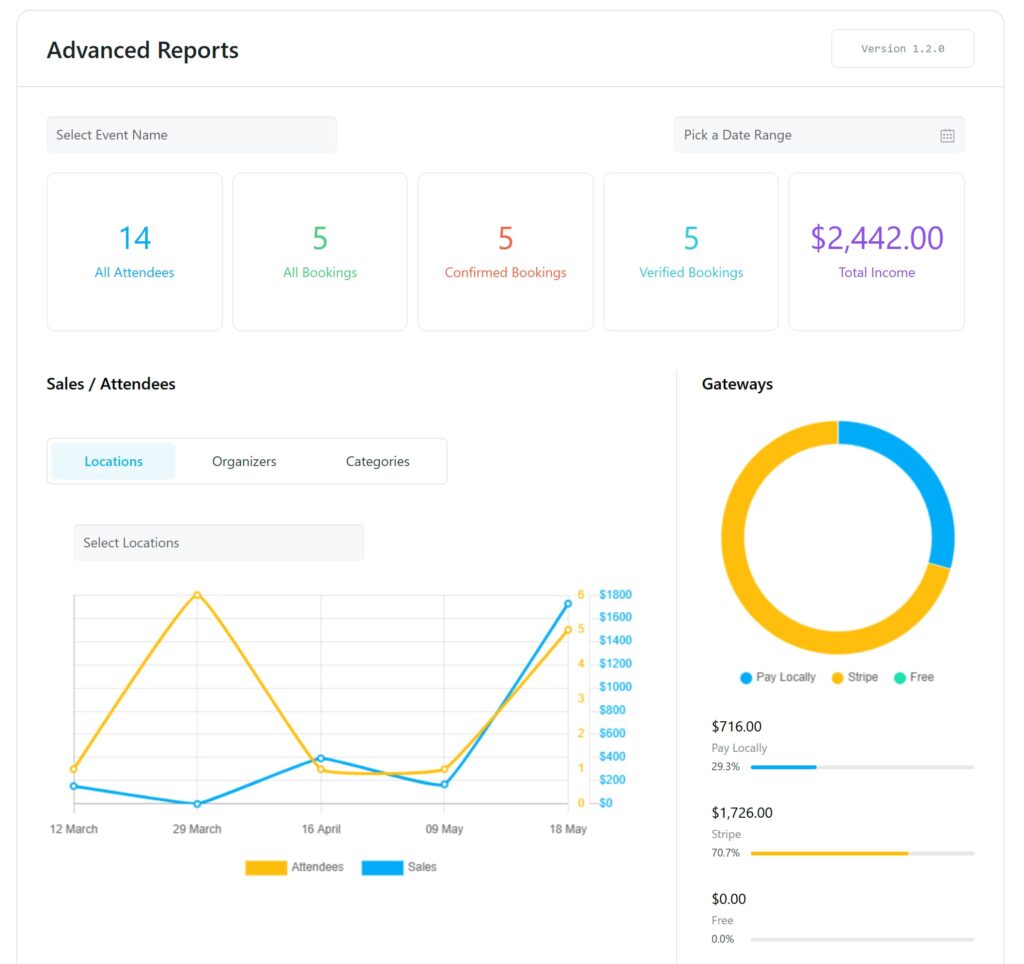Select the Confirmed Bookings card
The width and height of the screenshot is (1024, 964).
coord(505,250)
